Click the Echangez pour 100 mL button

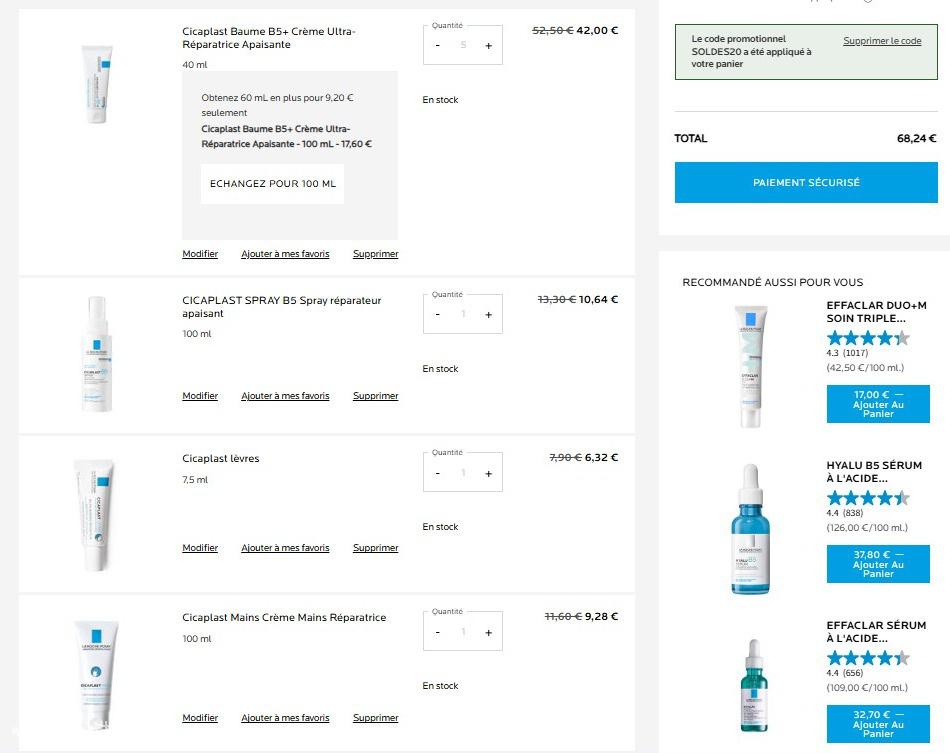272,184
